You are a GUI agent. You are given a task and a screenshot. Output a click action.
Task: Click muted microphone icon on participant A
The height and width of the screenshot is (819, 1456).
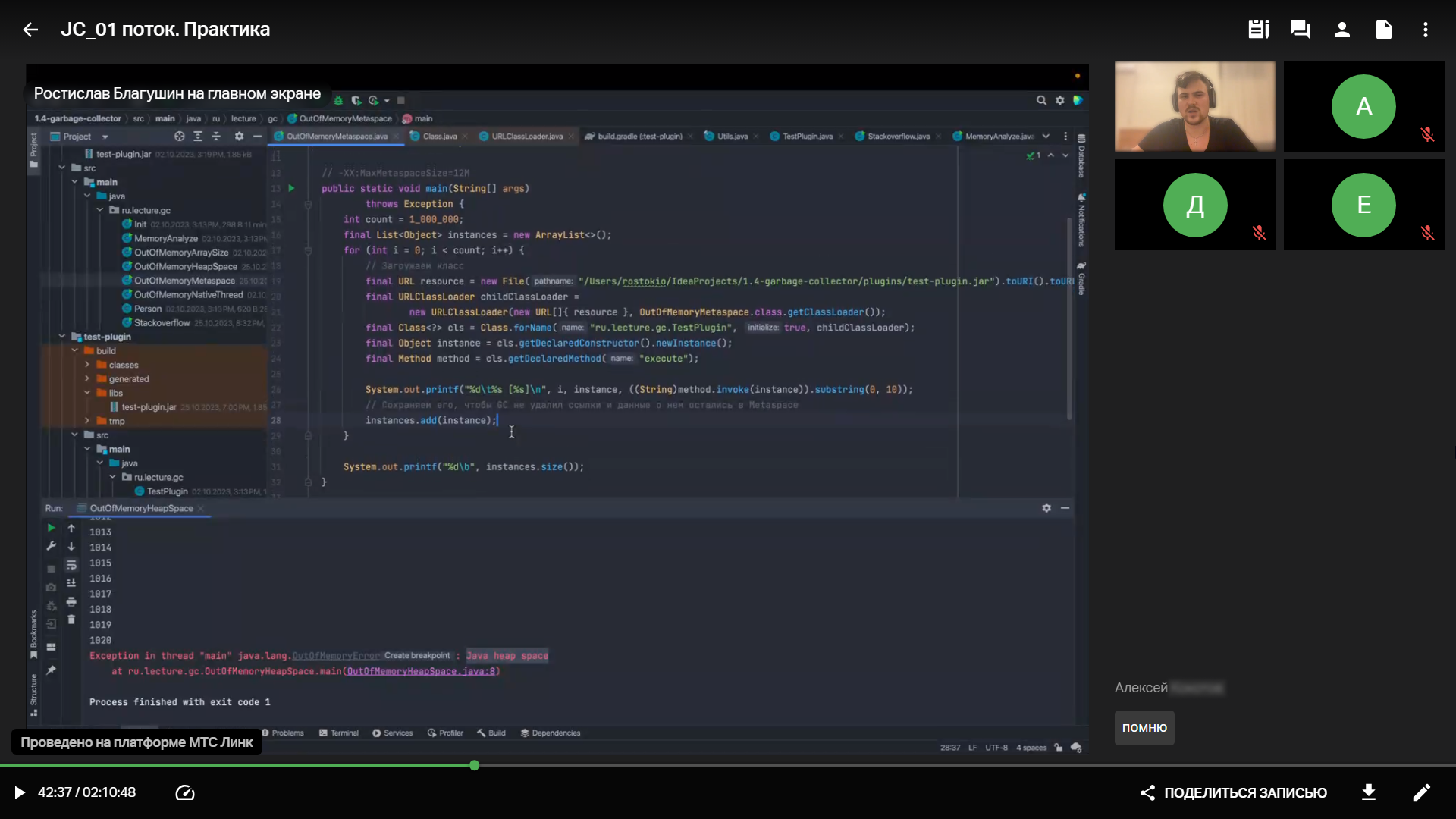(x=1428, y=135)
